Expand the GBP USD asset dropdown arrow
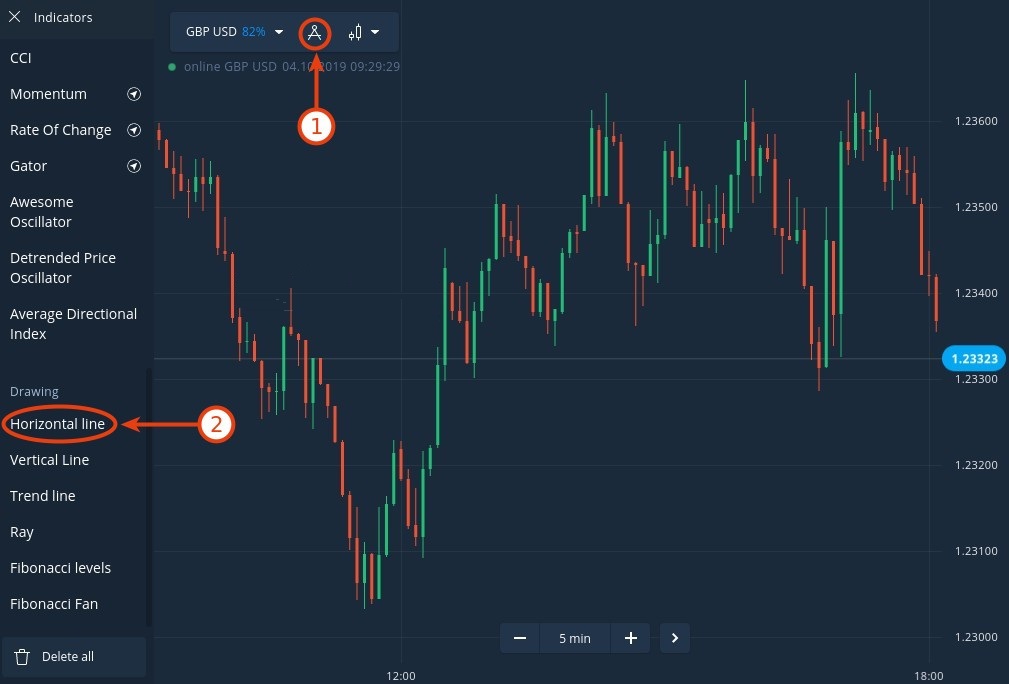Viewport: 1009px width, 684px height. coord(279,32)
